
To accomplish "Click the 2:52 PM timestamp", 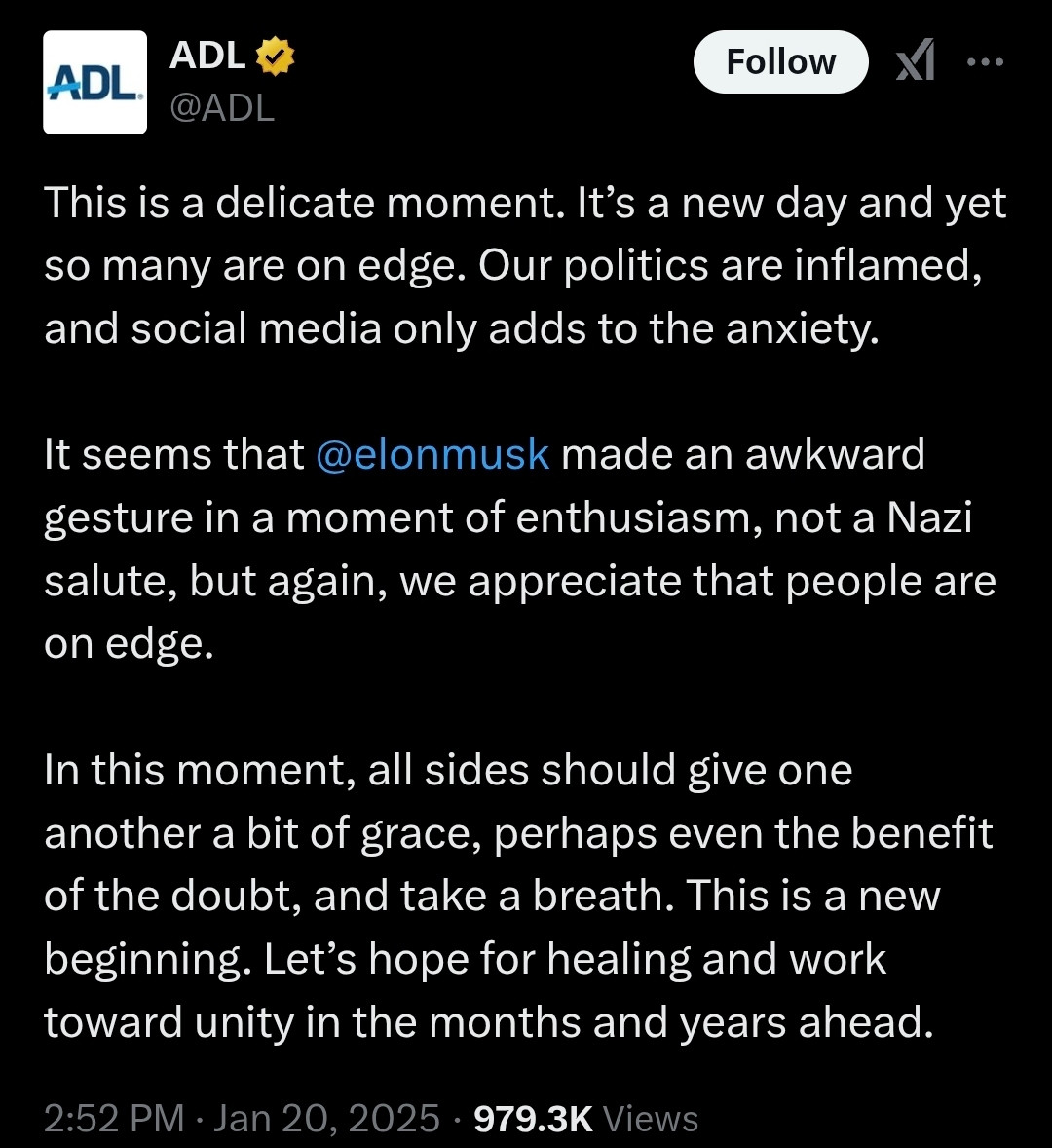I will click(114, 1118).
